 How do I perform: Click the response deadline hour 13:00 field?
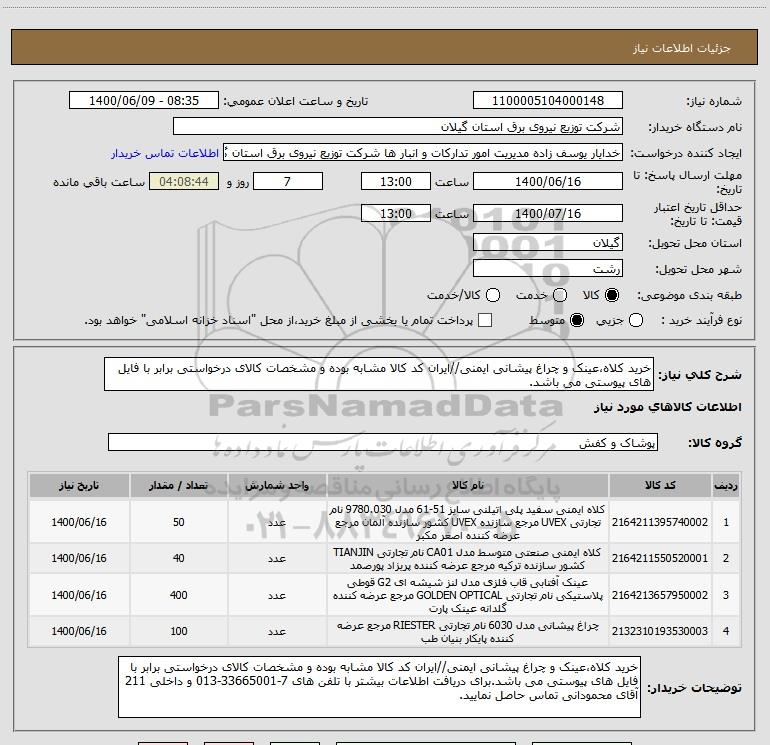coord(396,181)
